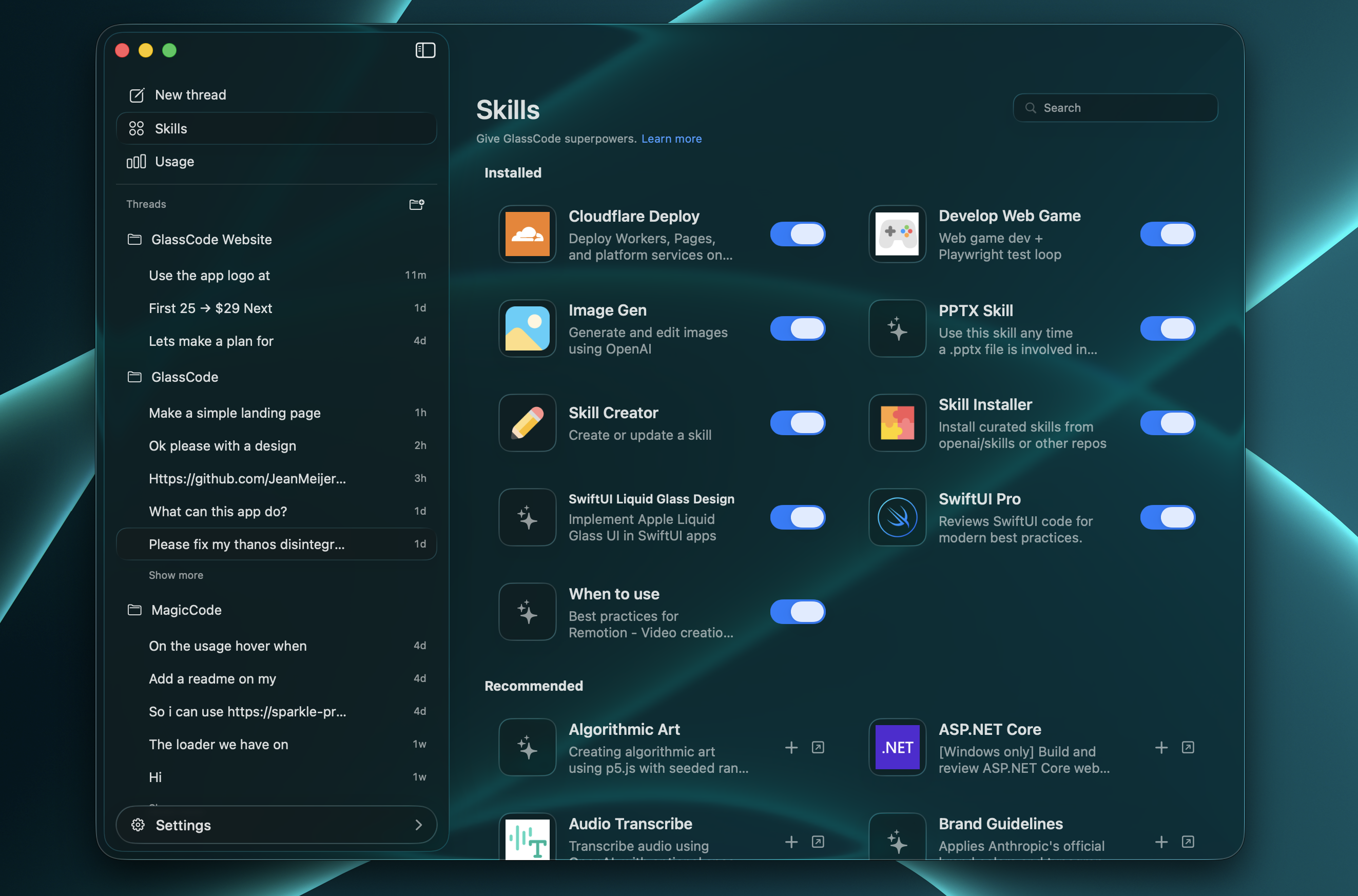Turn off the PPTX Skill toggle
The width and height of the screenshot is (1358, 896).
click(x=1167, y=328)
